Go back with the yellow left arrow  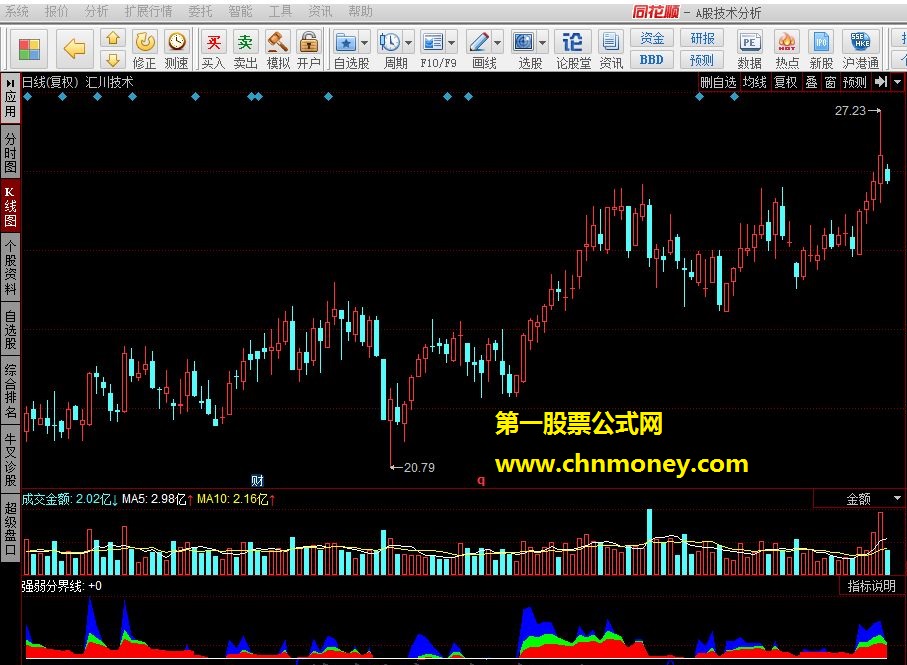[74, 49]
